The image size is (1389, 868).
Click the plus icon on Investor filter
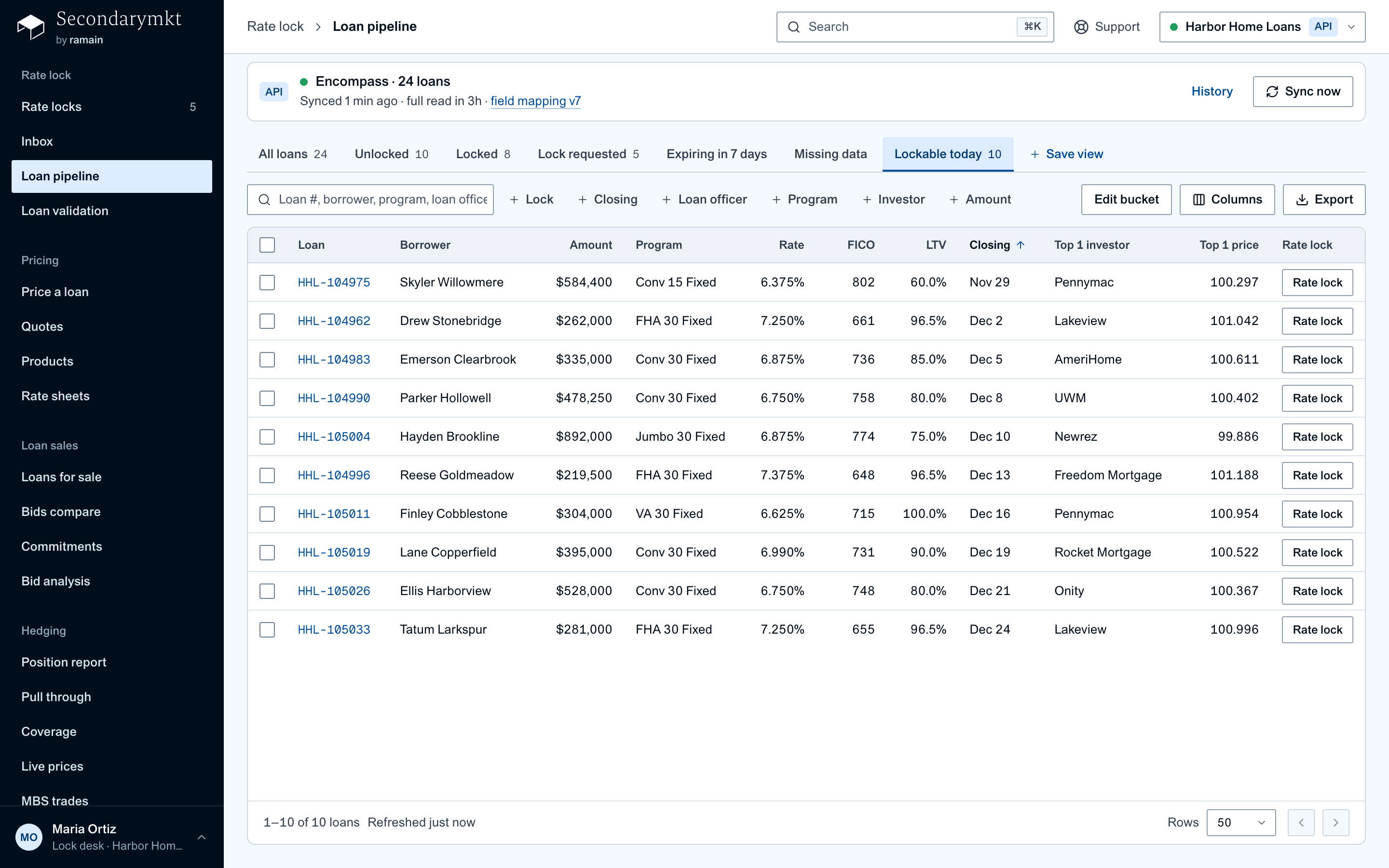pos(867,200)
